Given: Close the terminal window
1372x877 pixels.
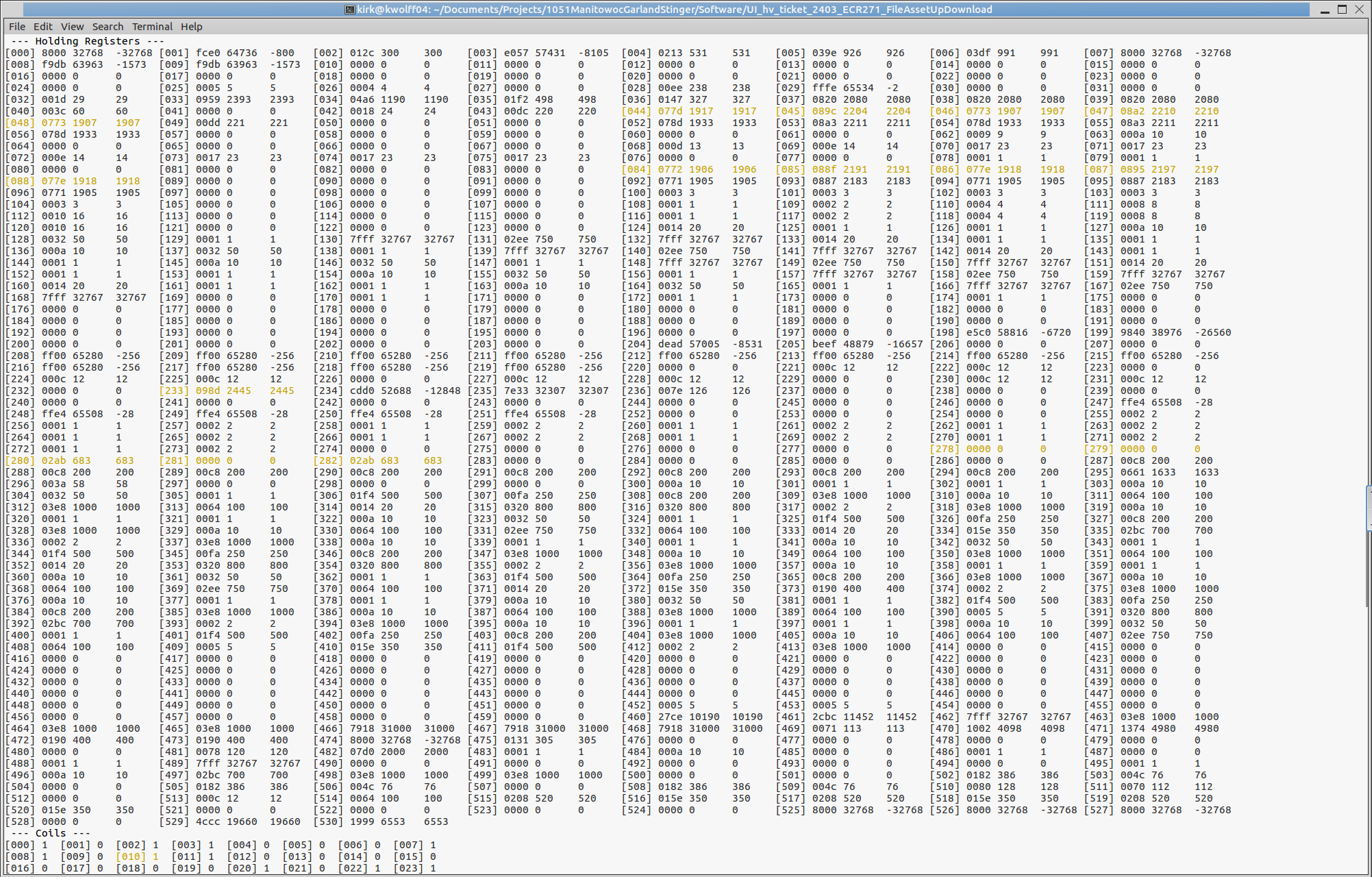Looking at the screenshot, I should click(x=1360, y=10).
